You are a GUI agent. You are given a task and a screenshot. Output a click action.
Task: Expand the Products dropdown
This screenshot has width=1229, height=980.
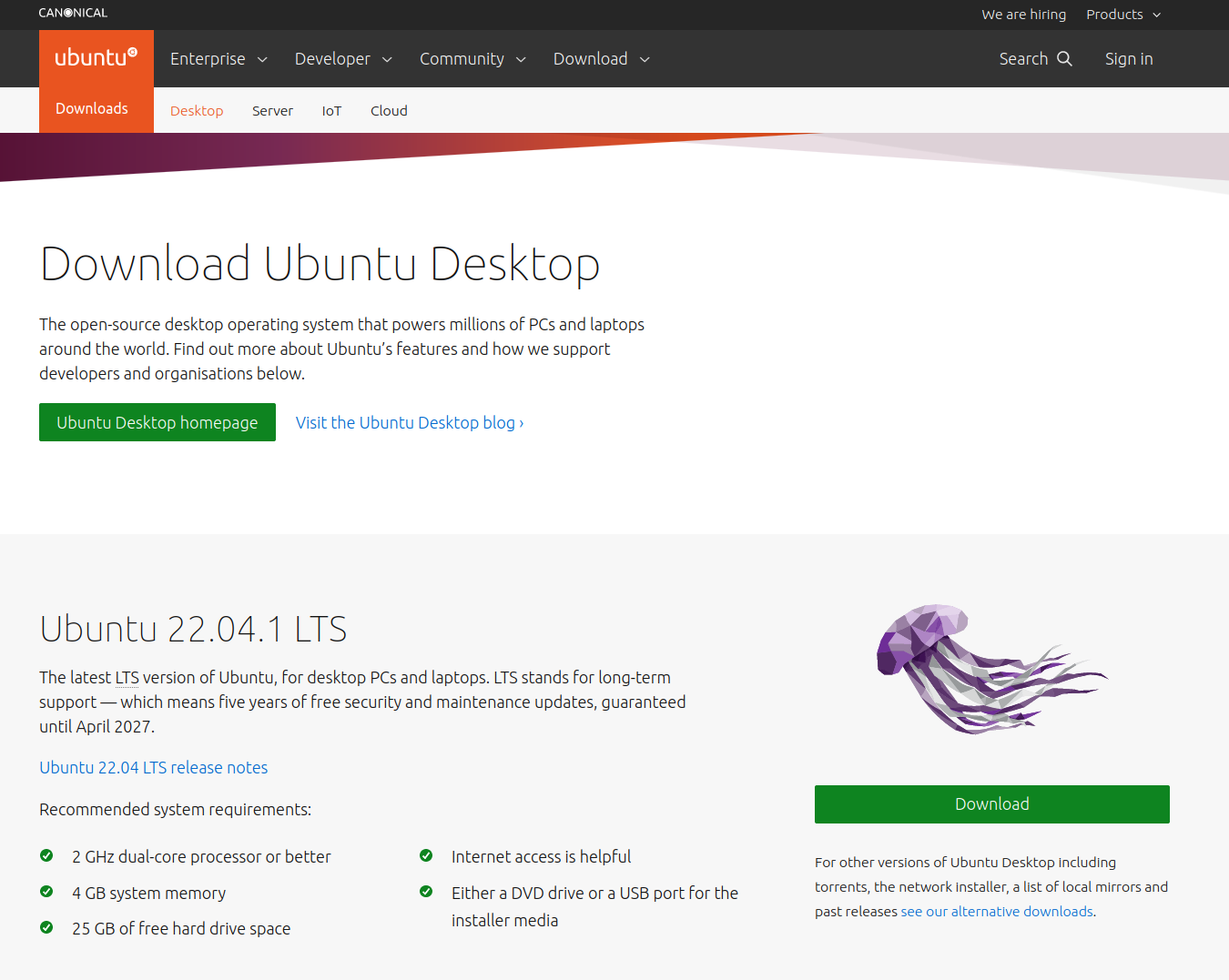tap(1123, 15)
